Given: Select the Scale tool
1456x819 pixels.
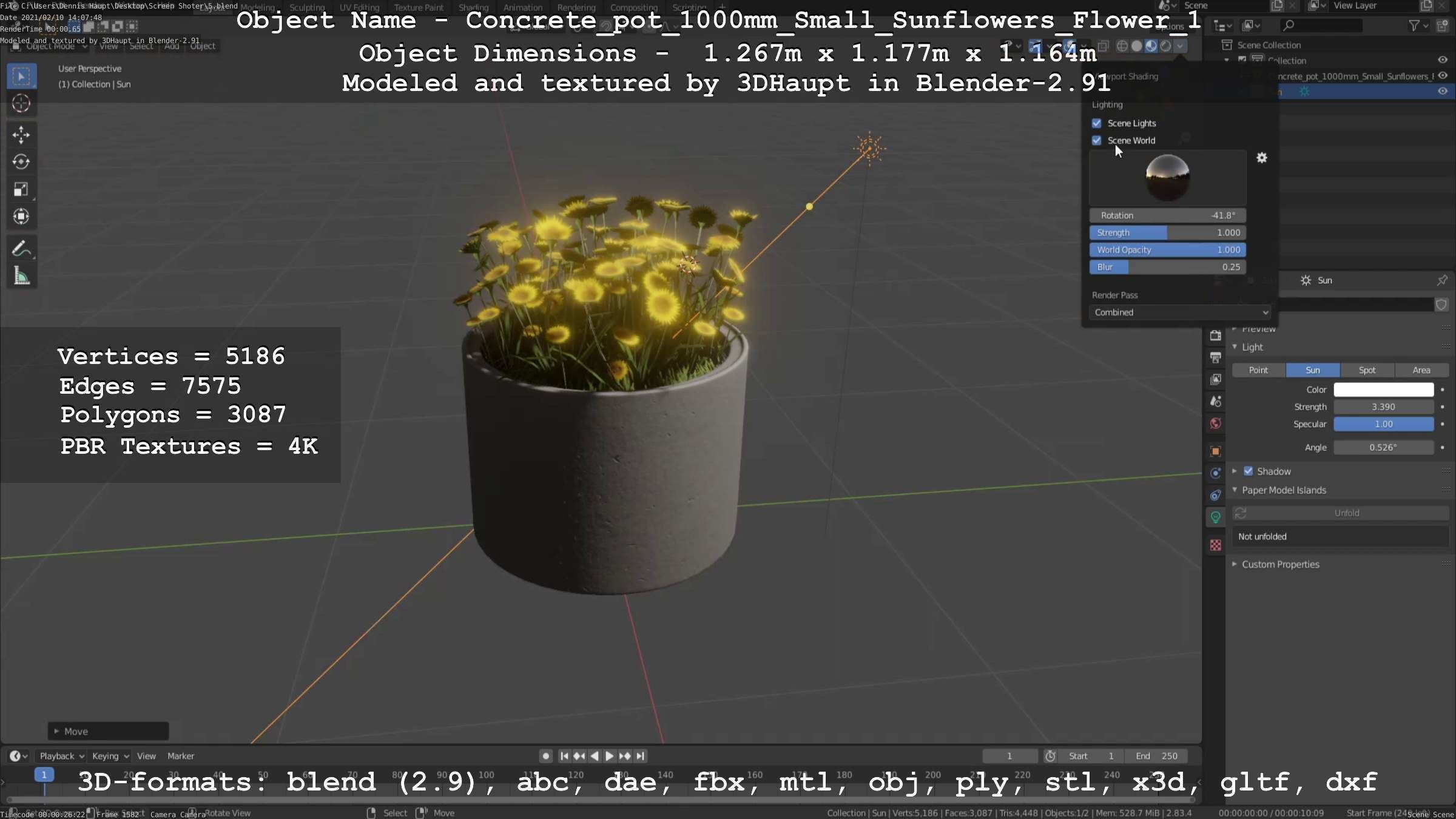Looking at the screenshot, I should click(21, 189).
